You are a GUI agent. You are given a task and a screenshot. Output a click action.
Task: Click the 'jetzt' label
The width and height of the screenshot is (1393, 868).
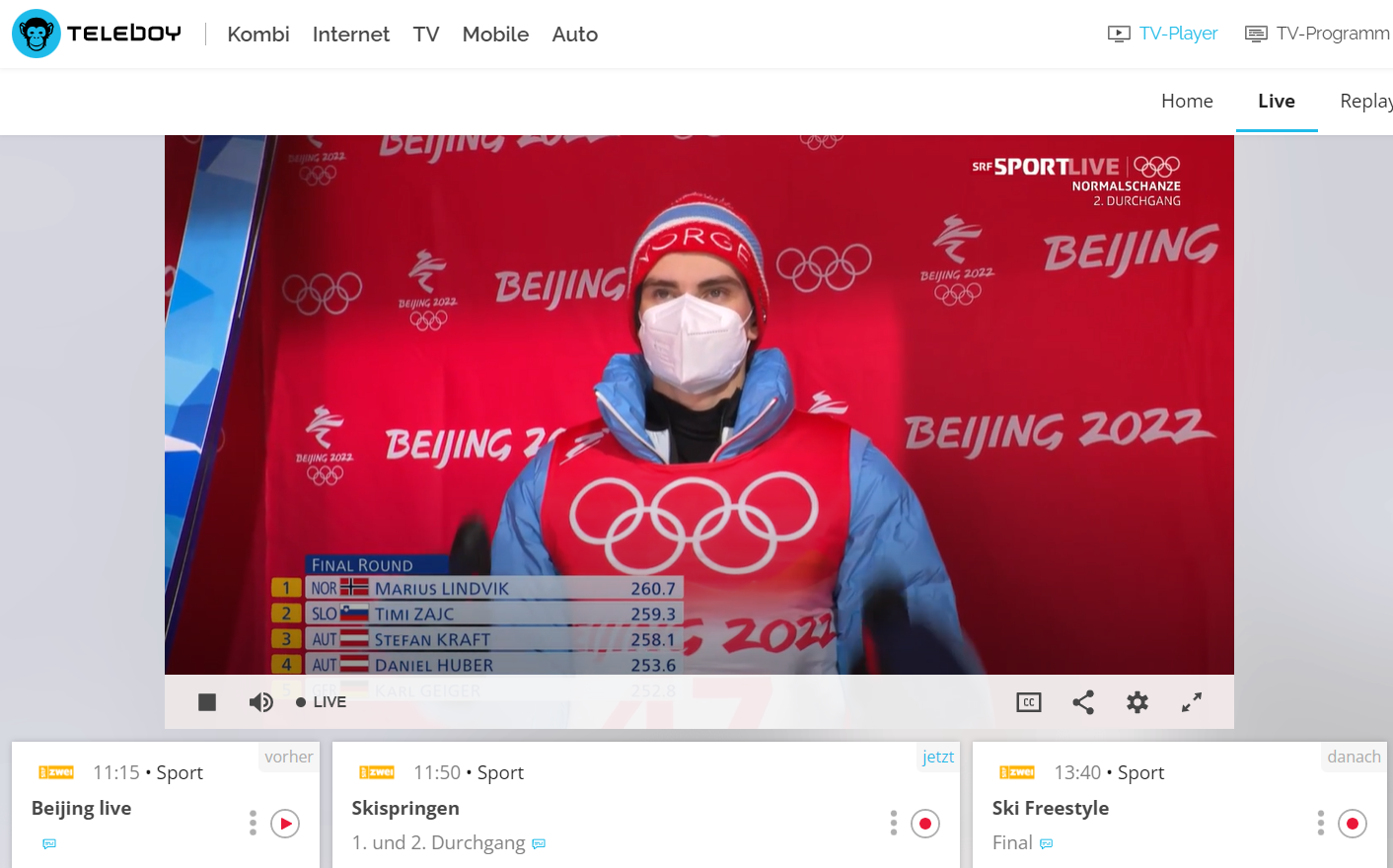click(938, 757)
